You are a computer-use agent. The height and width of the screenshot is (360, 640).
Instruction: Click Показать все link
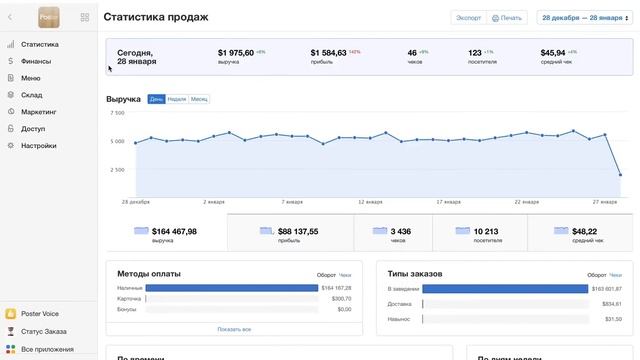pos(234,329)
